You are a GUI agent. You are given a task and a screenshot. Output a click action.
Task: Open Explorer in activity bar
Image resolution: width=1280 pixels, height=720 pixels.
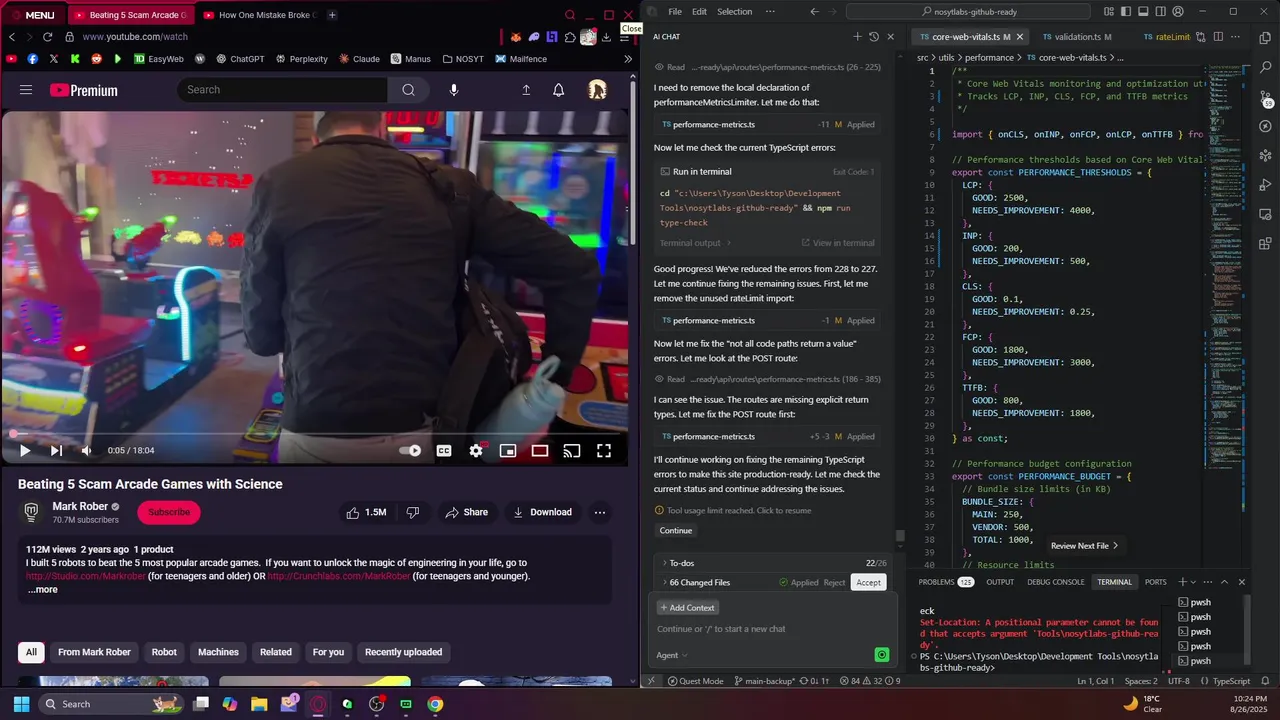point(1266,38)
